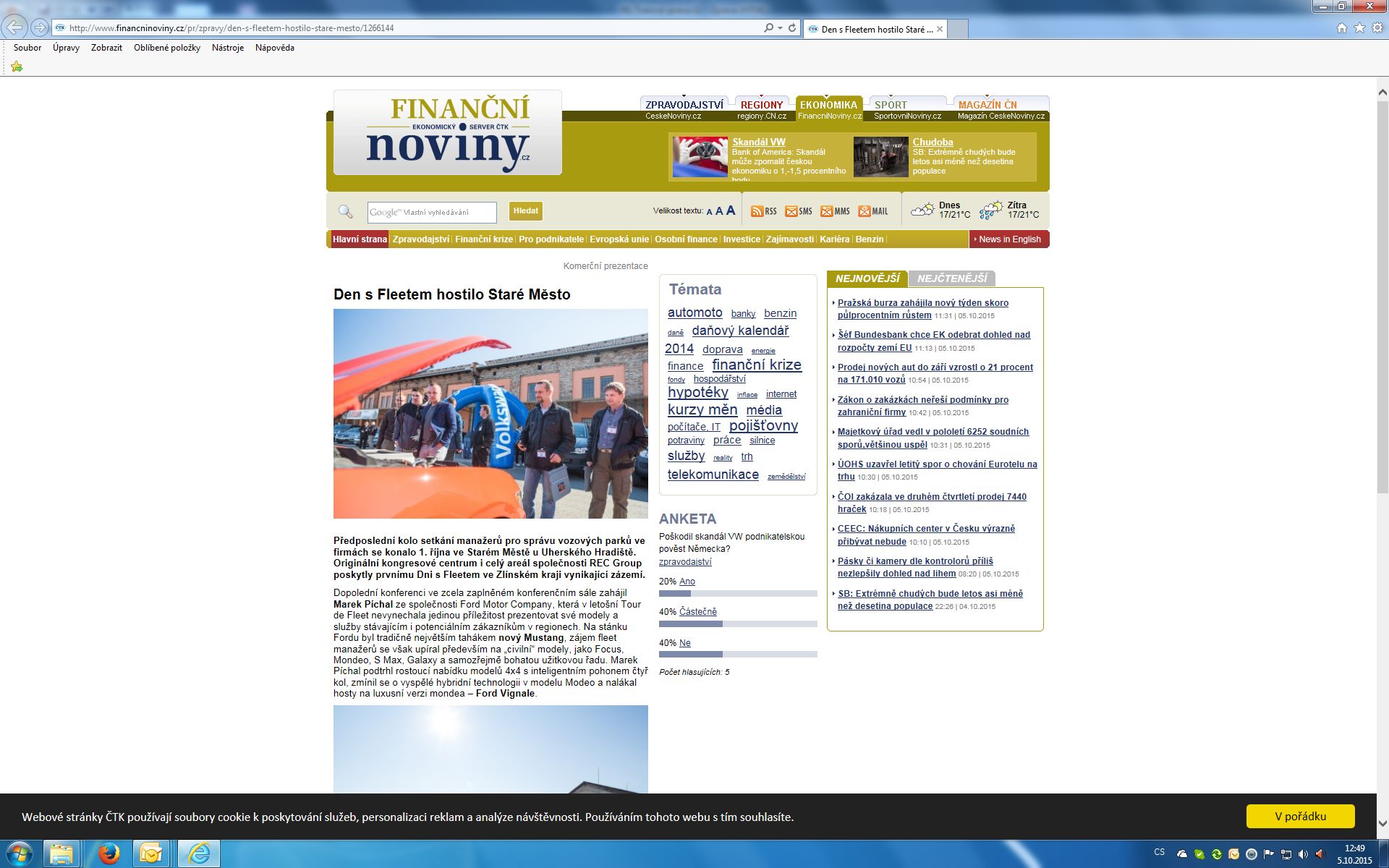Open Hlavní strana navigation item
The height and width of the screenshot is (868, 1389).
pos(360,239)
